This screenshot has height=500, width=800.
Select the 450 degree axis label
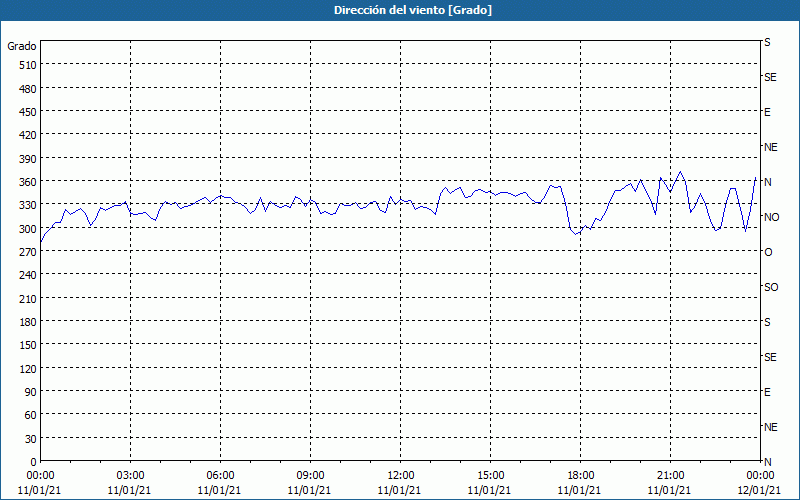(29, 112)
